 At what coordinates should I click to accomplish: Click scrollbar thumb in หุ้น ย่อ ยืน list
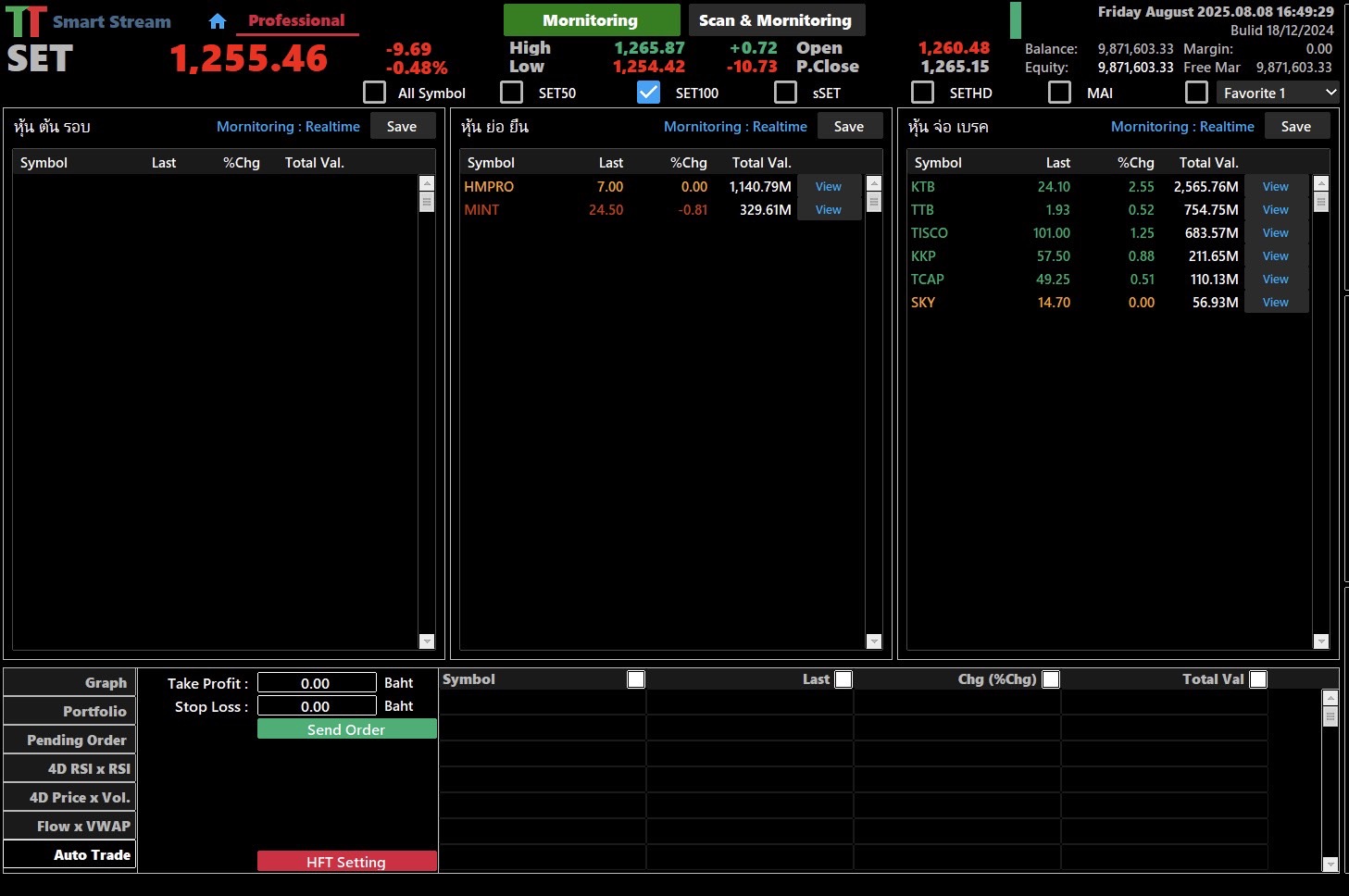click(x=874, y=202)
